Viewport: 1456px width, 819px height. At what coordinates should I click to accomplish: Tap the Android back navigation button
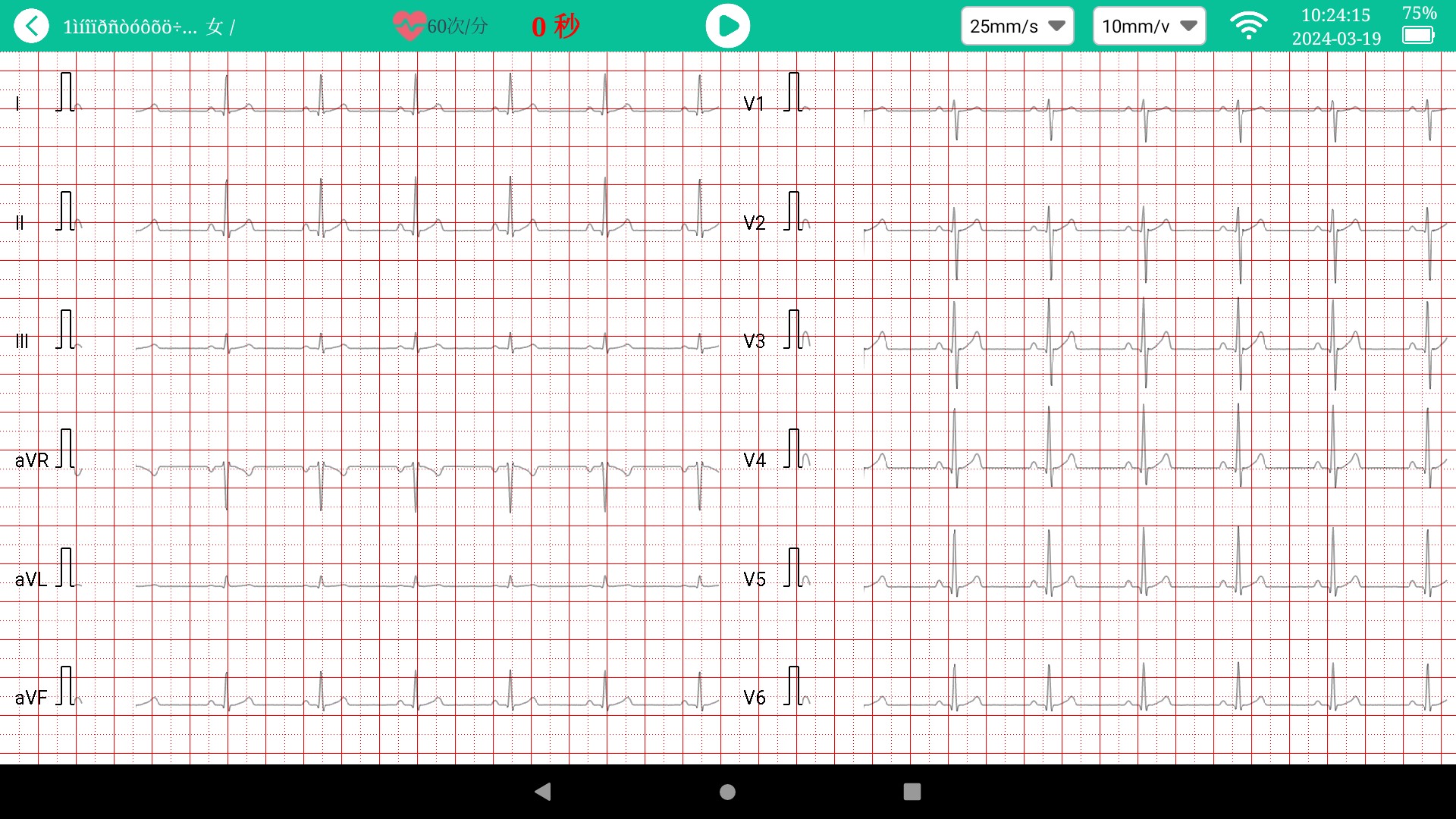(x=543, y=792)
